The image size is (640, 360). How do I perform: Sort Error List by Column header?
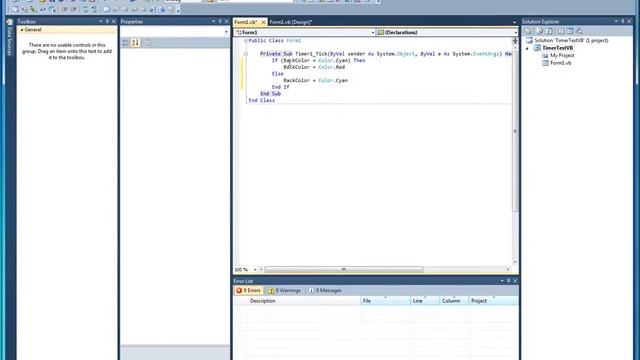click(454, 301)
